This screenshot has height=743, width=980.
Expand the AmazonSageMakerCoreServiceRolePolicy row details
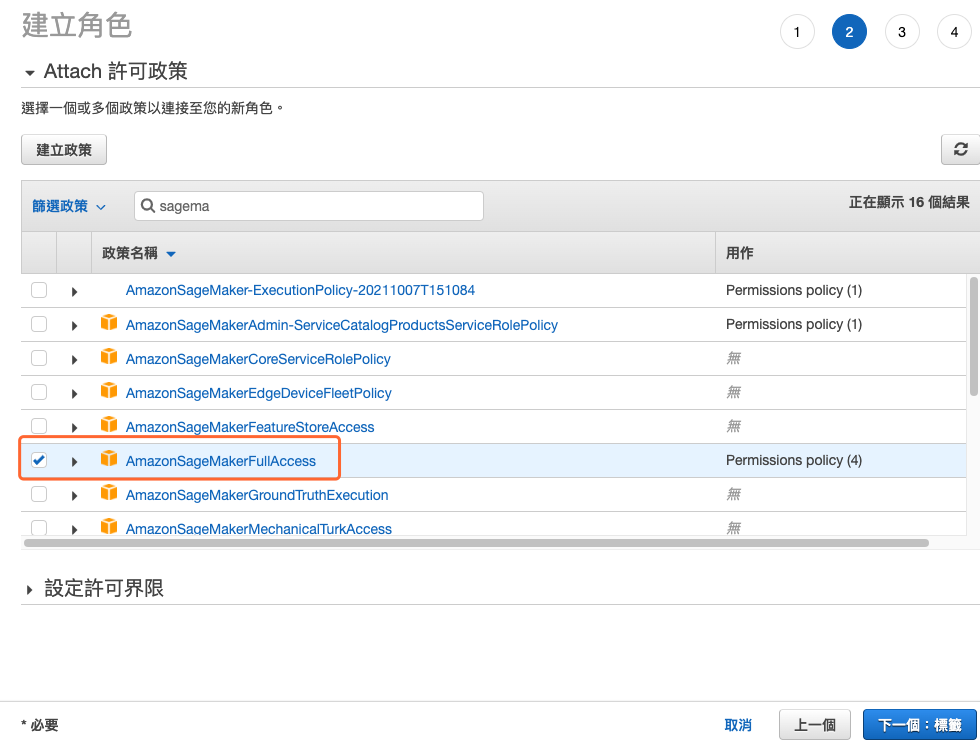(74, 359)
